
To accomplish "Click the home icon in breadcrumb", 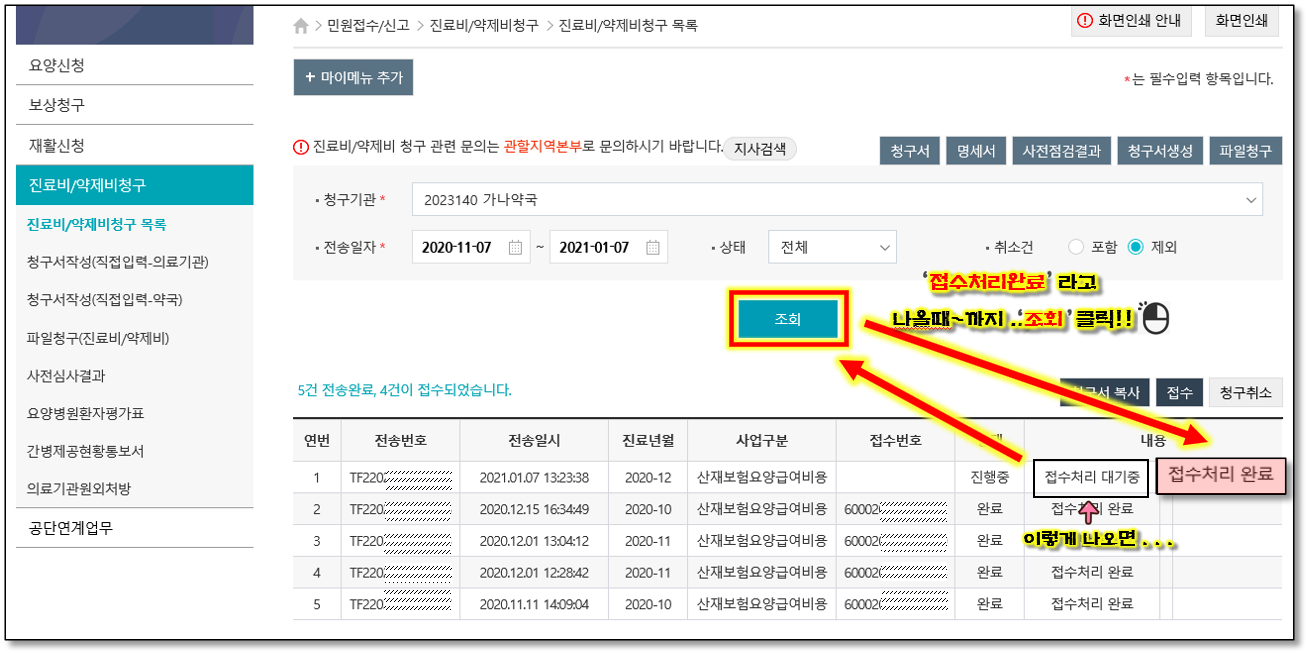I will (x=301, y=26).
